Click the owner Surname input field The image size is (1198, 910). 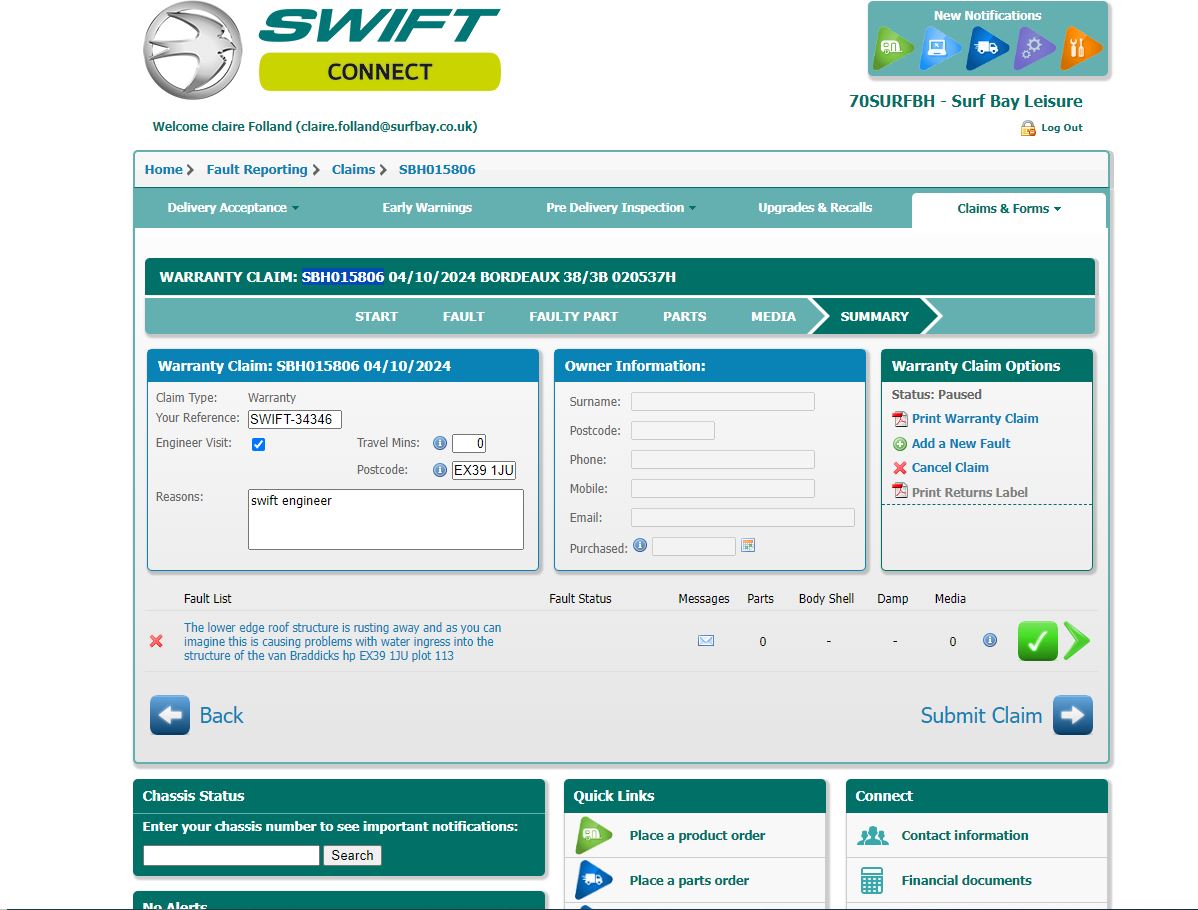[723, 402]
